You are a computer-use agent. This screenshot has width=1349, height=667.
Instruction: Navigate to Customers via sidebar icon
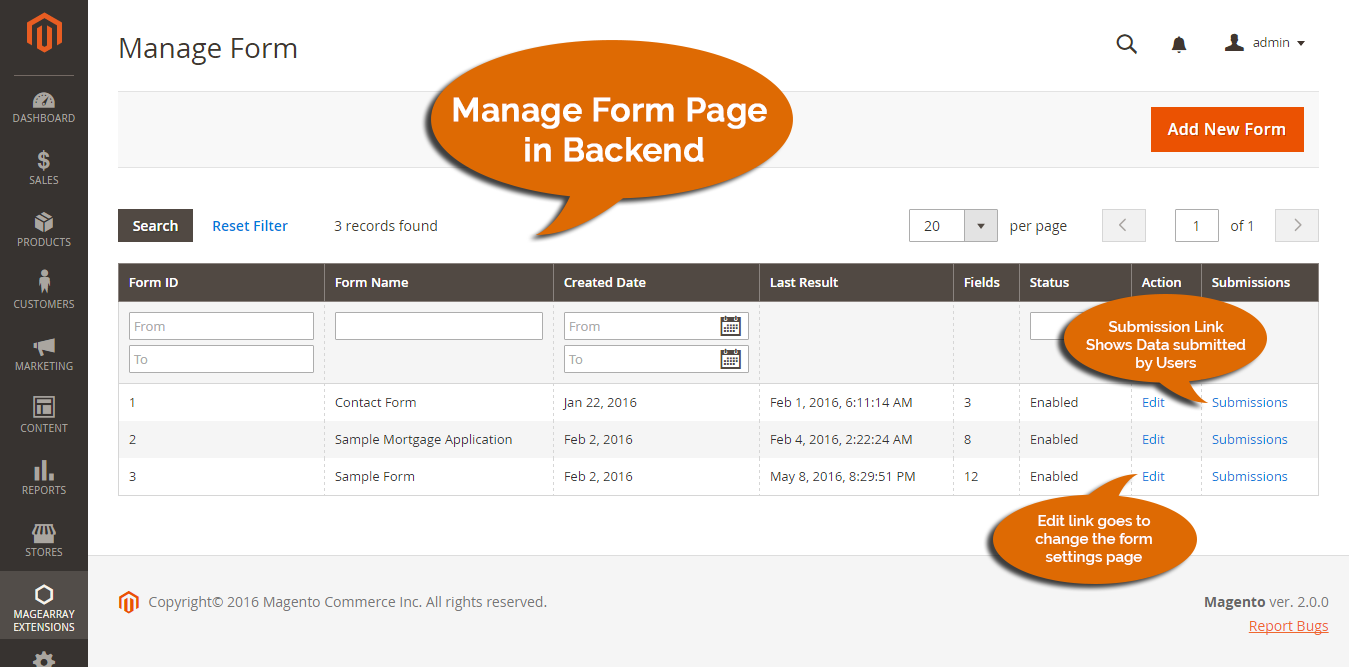pos(43,292)
